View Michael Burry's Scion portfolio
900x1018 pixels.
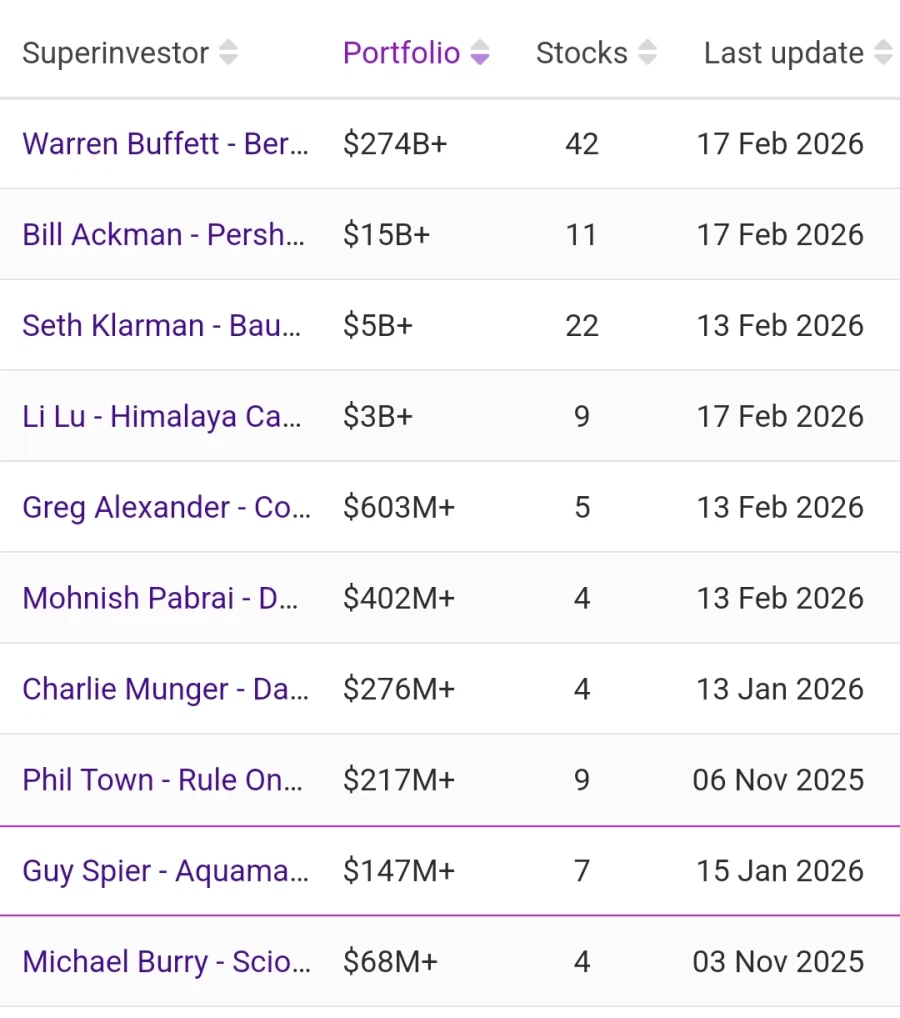(x=166, y=963)
